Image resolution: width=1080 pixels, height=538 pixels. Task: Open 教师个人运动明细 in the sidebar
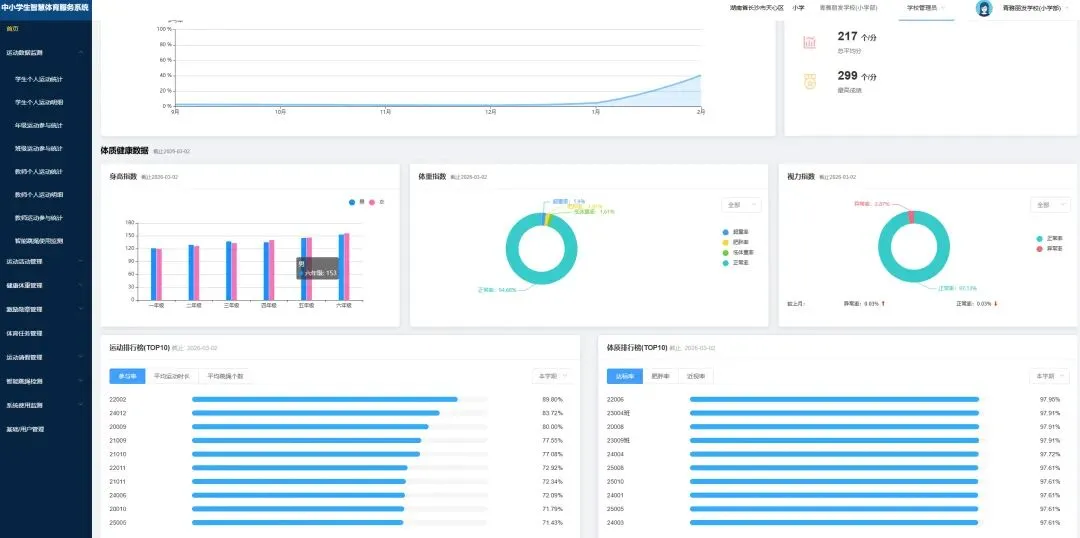(39, 195)
